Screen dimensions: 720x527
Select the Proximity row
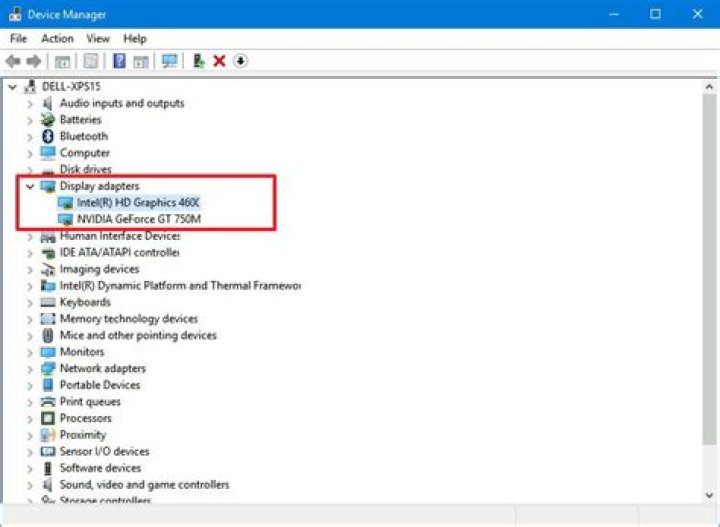pos(83,435)
